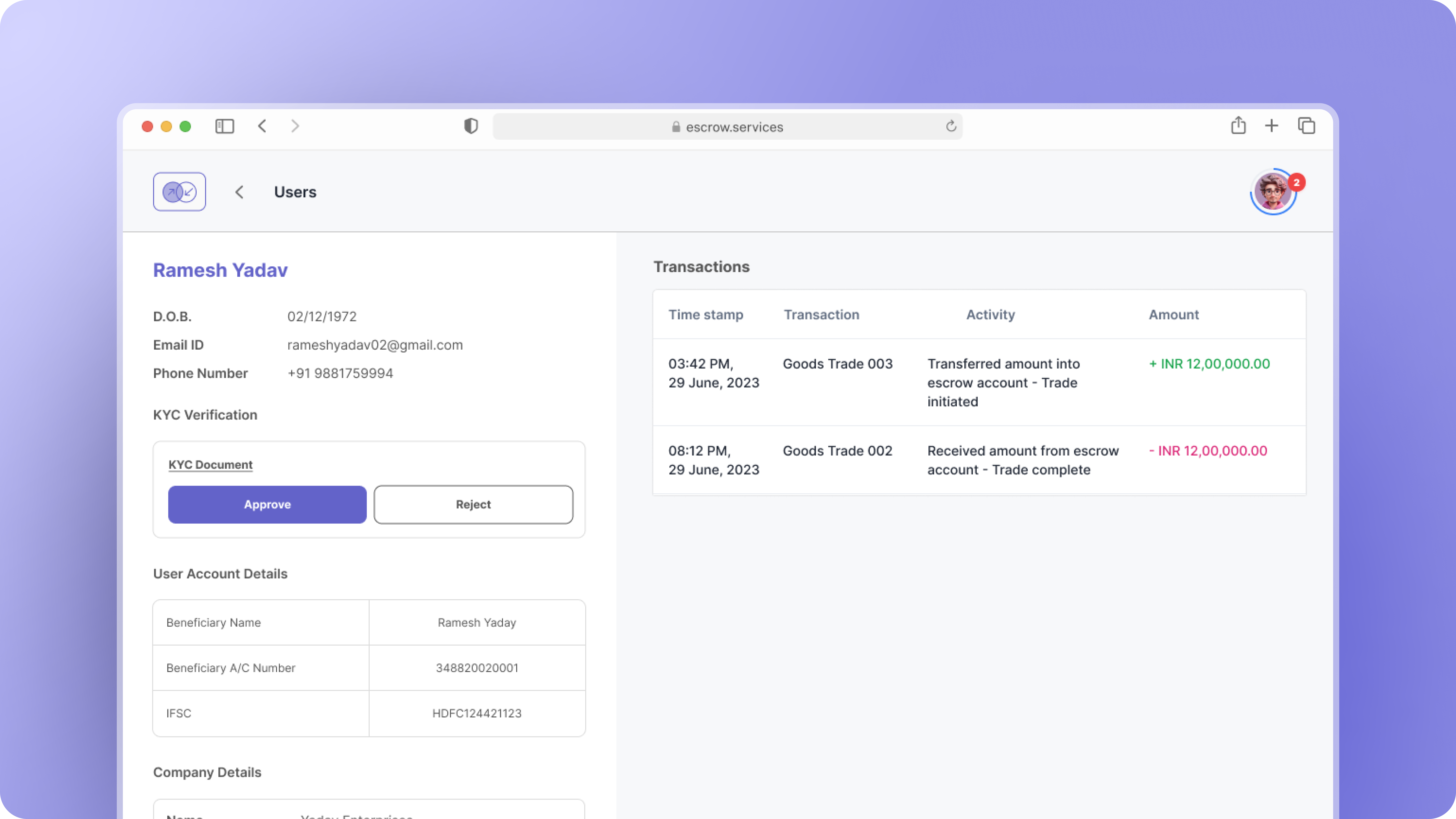The width and height of the screenshot is (1456, 819).
Task: Click account number 348820020001
Action: [477, 668]
